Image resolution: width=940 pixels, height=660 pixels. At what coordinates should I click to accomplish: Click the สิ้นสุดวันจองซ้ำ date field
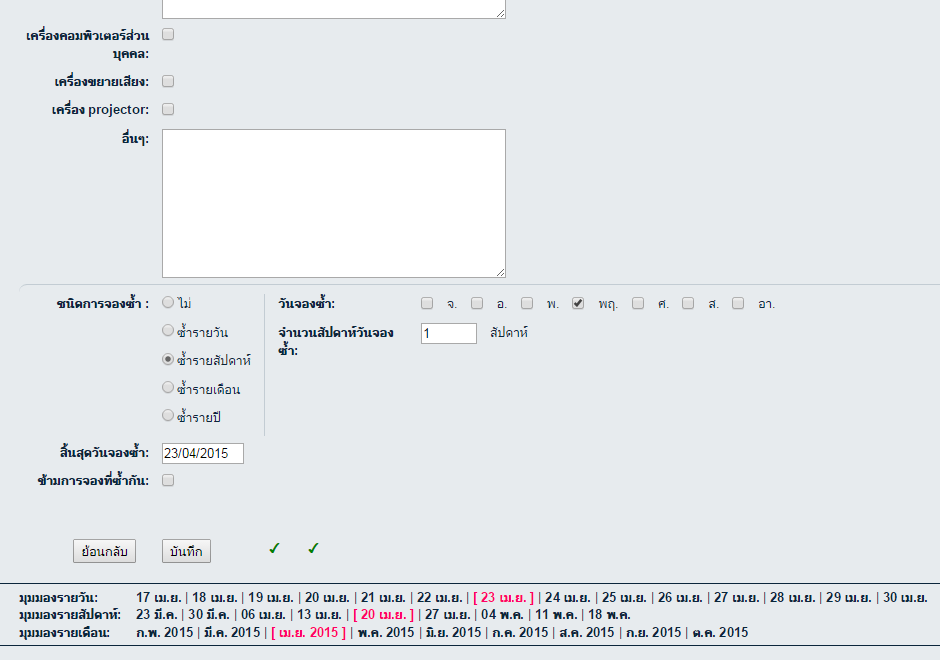click(203, 453)
